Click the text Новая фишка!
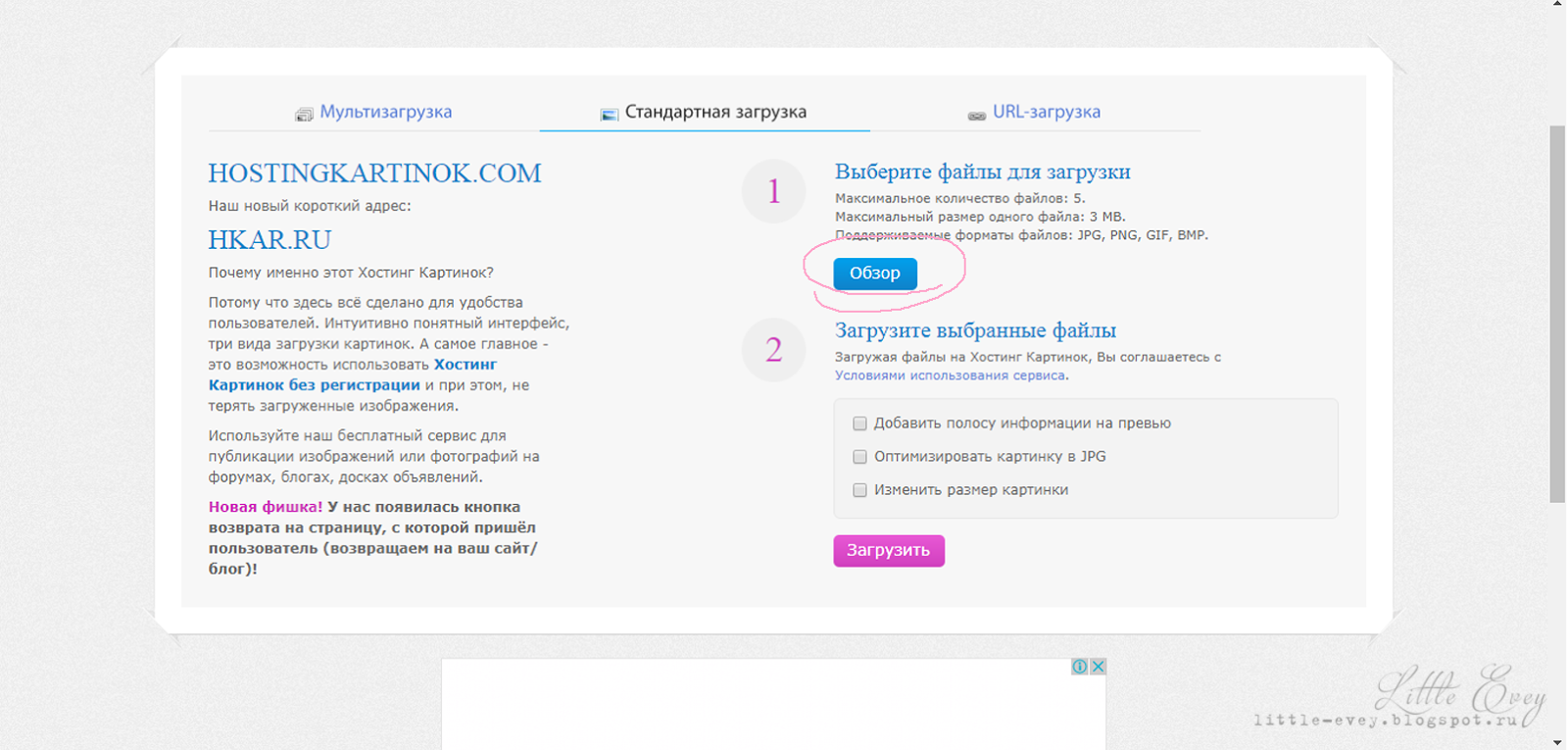 point(266,507)
